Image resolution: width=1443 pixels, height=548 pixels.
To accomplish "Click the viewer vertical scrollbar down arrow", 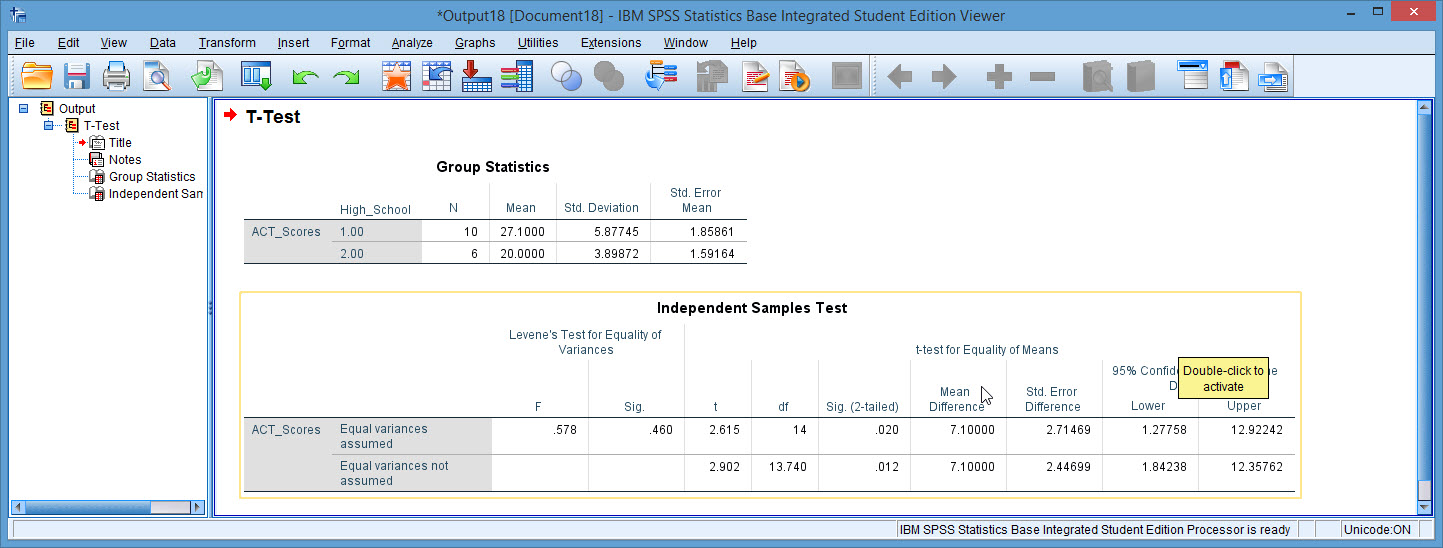I will 1424,506.
